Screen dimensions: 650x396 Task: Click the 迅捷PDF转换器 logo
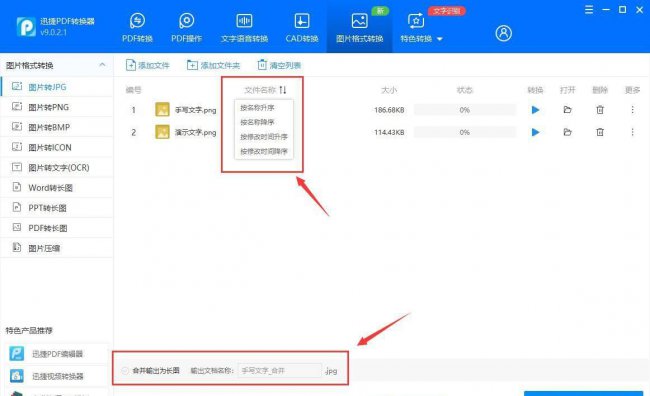point(26,27)
